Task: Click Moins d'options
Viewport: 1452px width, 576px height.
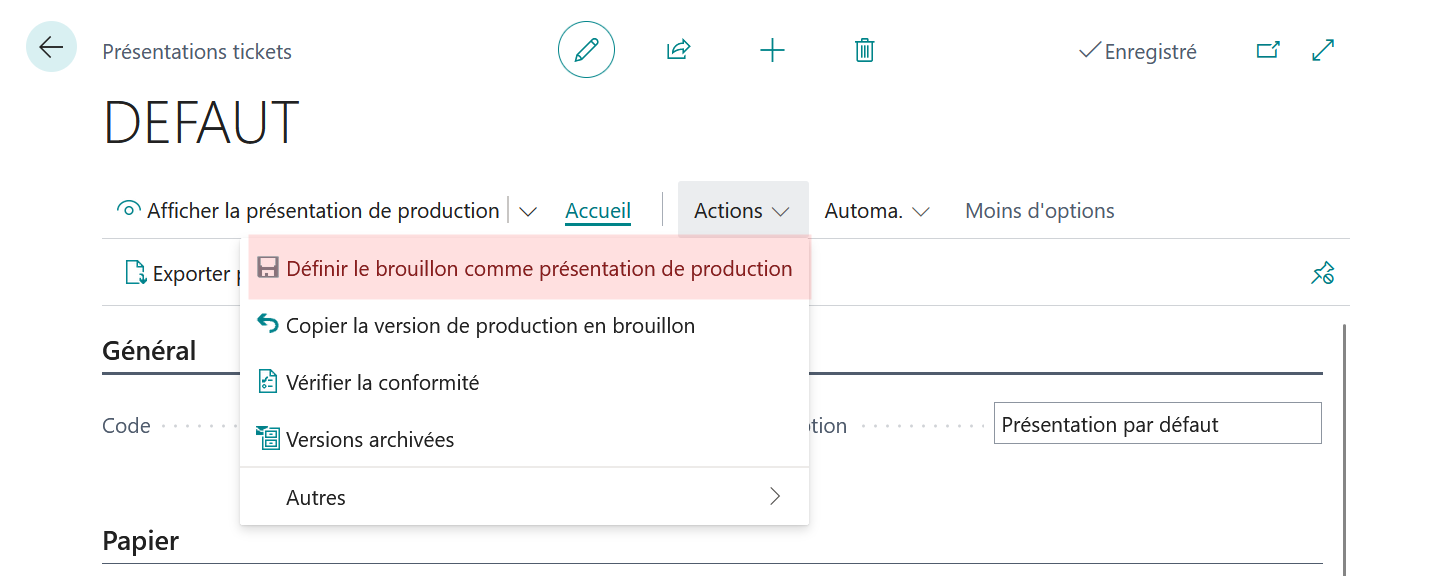Action: (x=1040, y=211)
